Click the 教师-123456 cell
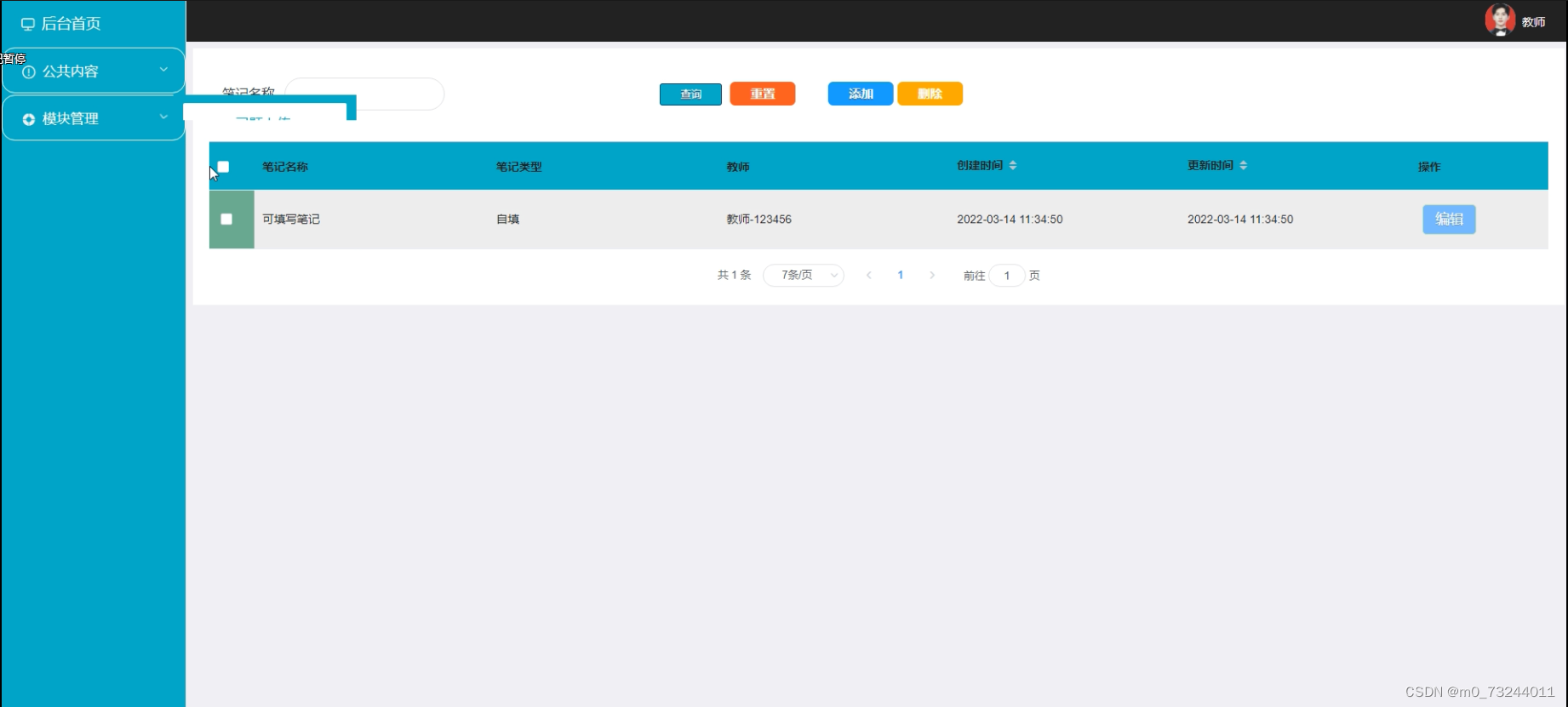This screenshot has height=707, width=1568. (x=758, y=219)
